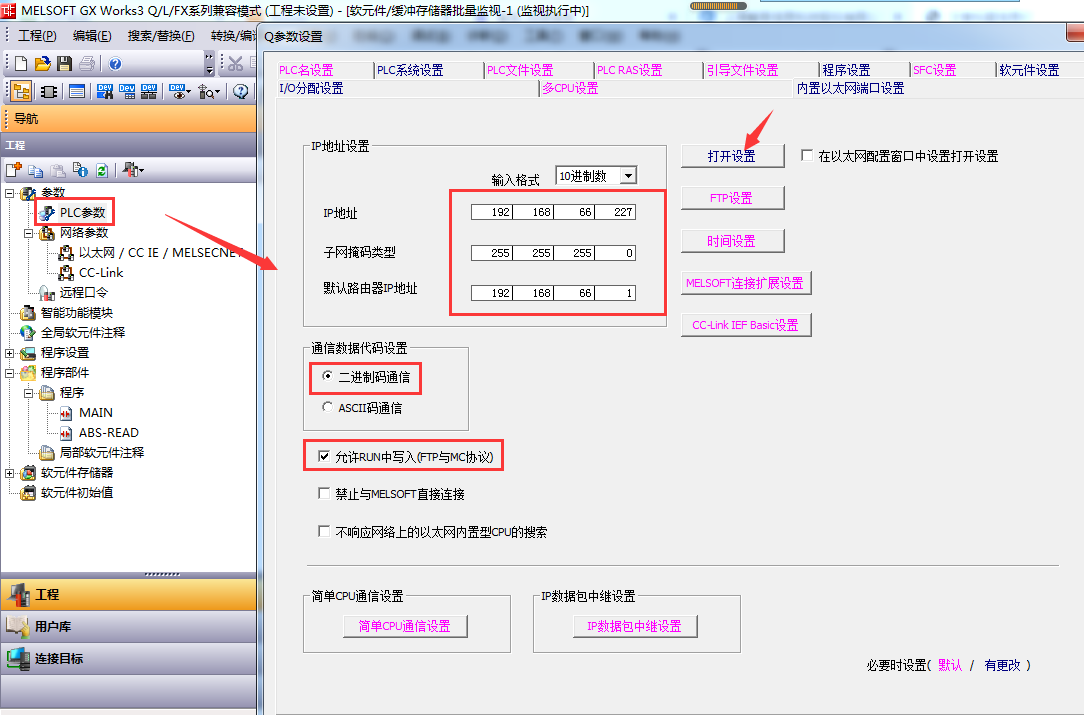1084x715 pixels.
Task: Click the 简单CPU通信设置 button
Action: 405,626
